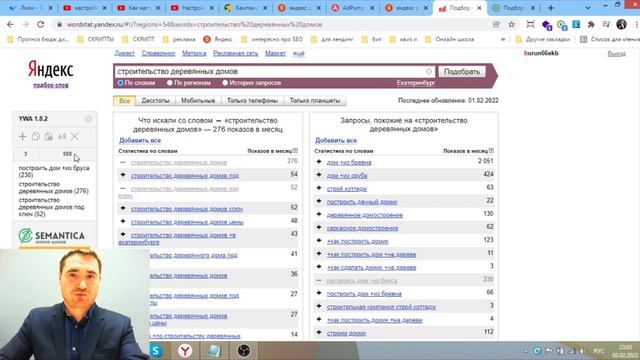Expand hidden bookmarks chevron
This screenshot has height=360, width=640.
coord(503,40)
